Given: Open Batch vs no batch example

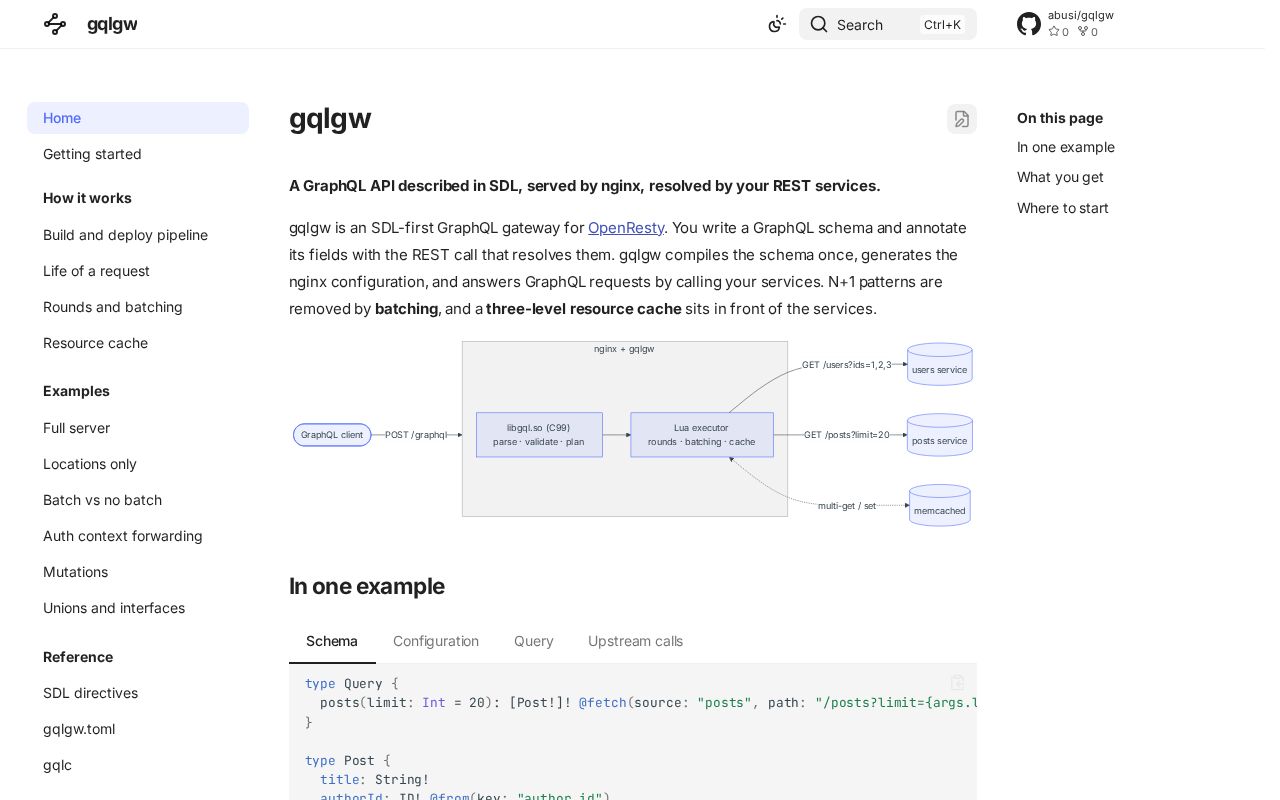Looking at the screenshot, I should (x=138, y=500).
